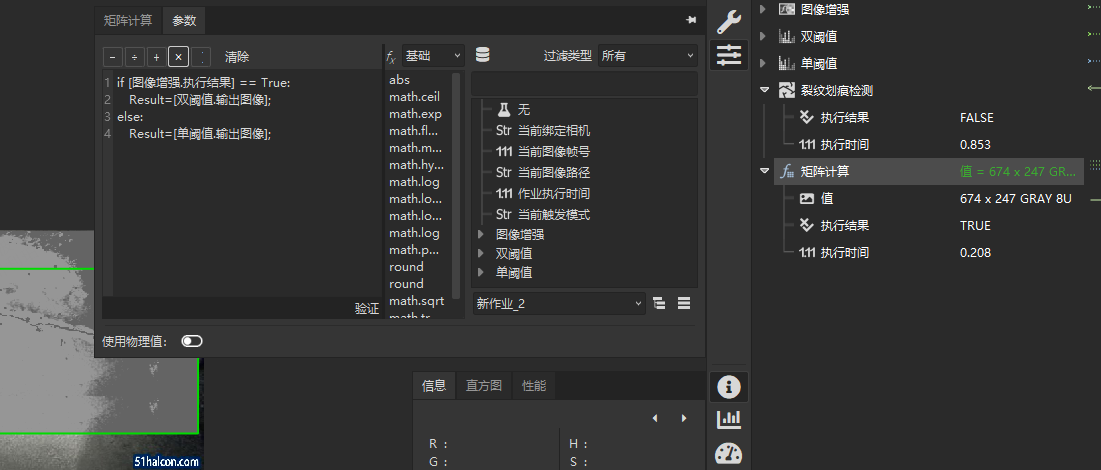Click the 验证 button

[367, 309]
